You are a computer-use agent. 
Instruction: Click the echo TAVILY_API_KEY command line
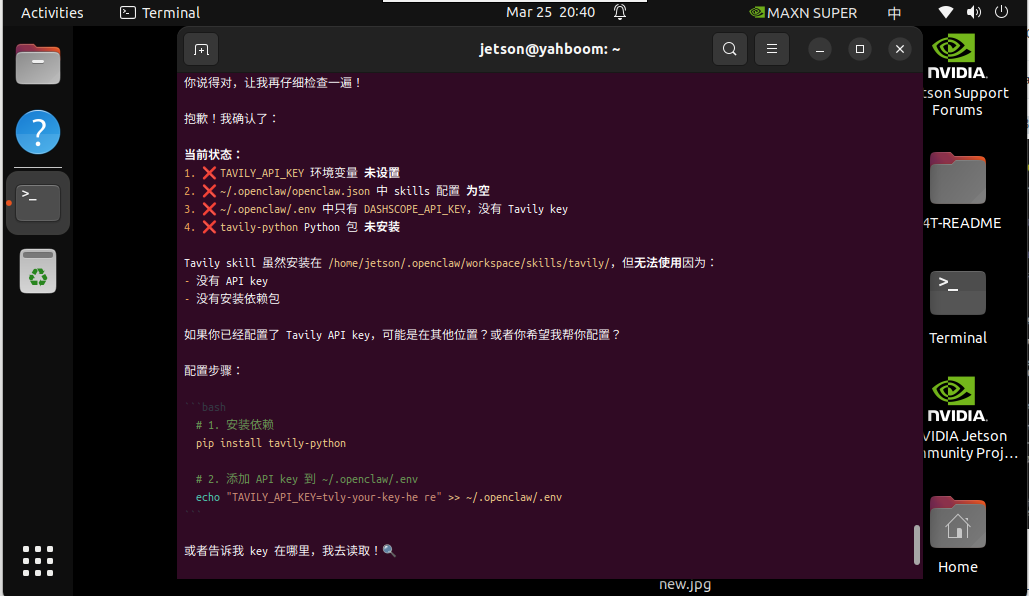(379, 497)
